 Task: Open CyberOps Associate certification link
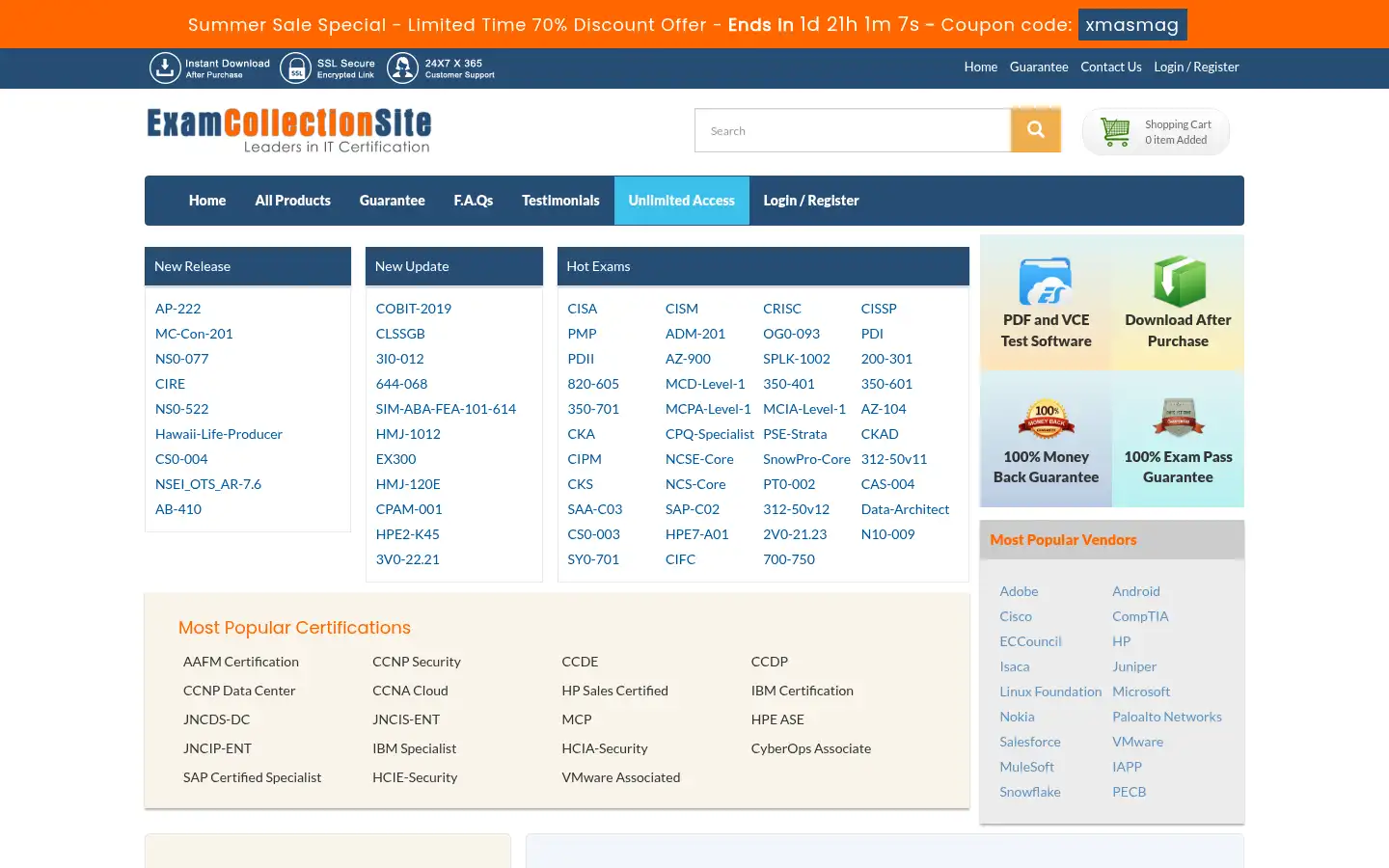tap(811, 748)
